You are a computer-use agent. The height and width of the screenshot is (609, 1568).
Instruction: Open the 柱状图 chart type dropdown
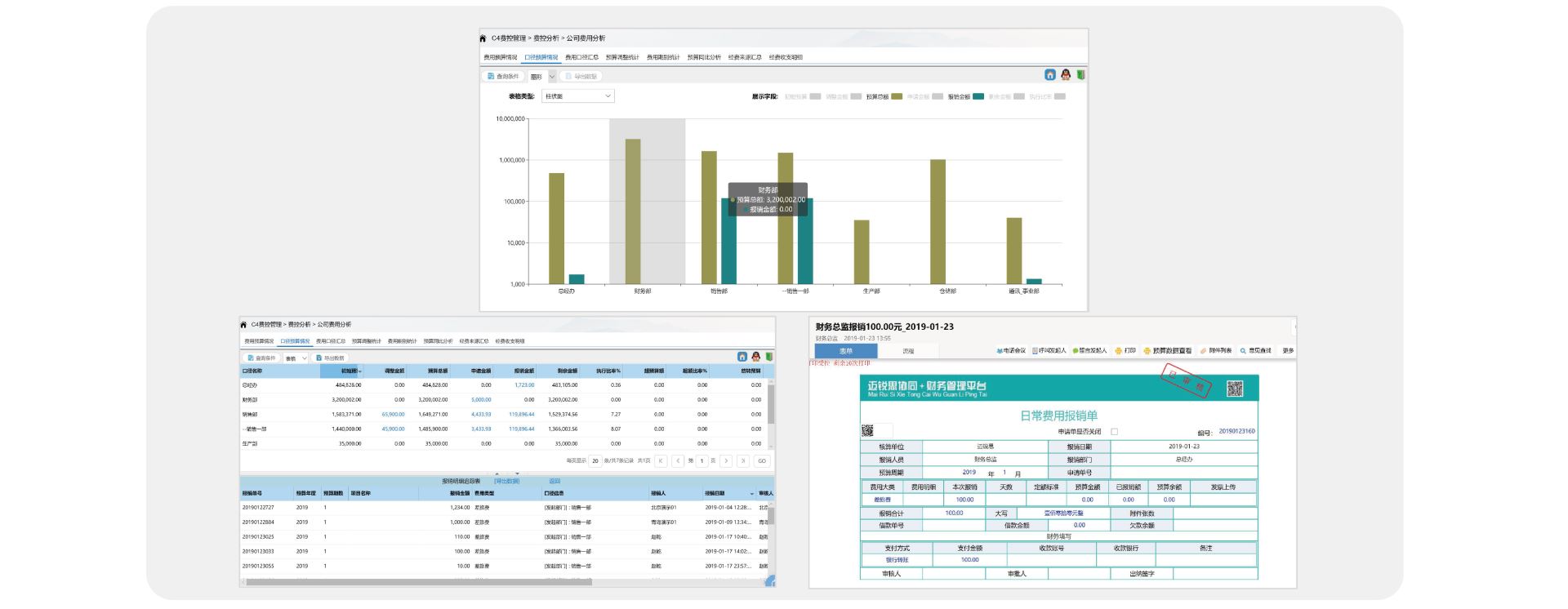coord(578,96)
